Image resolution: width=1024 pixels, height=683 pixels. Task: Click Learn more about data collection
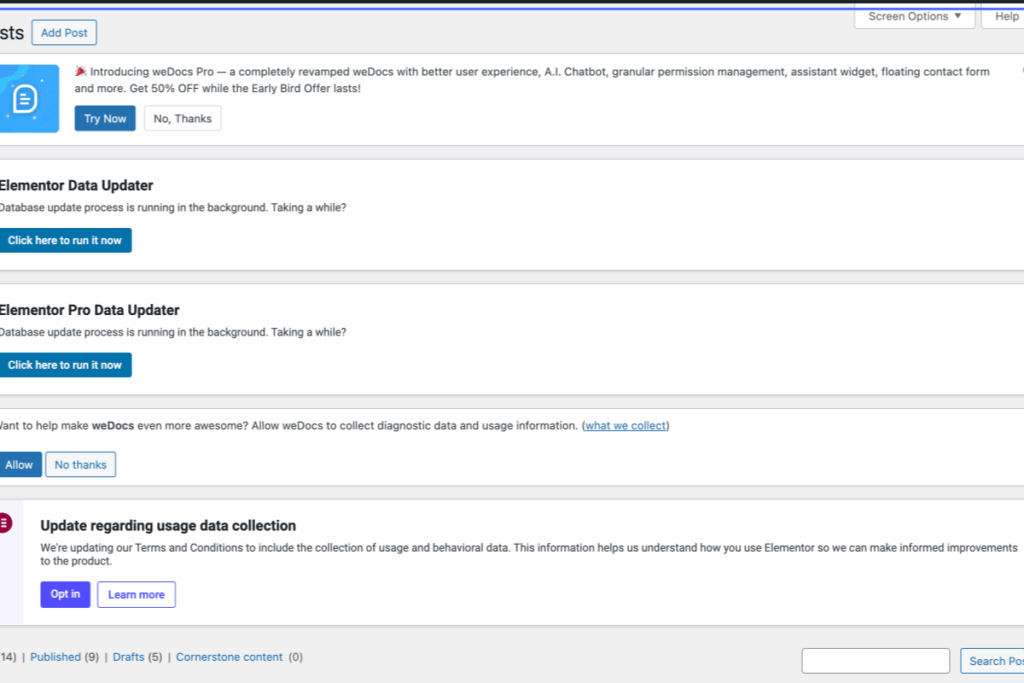(x=136, y=594)
